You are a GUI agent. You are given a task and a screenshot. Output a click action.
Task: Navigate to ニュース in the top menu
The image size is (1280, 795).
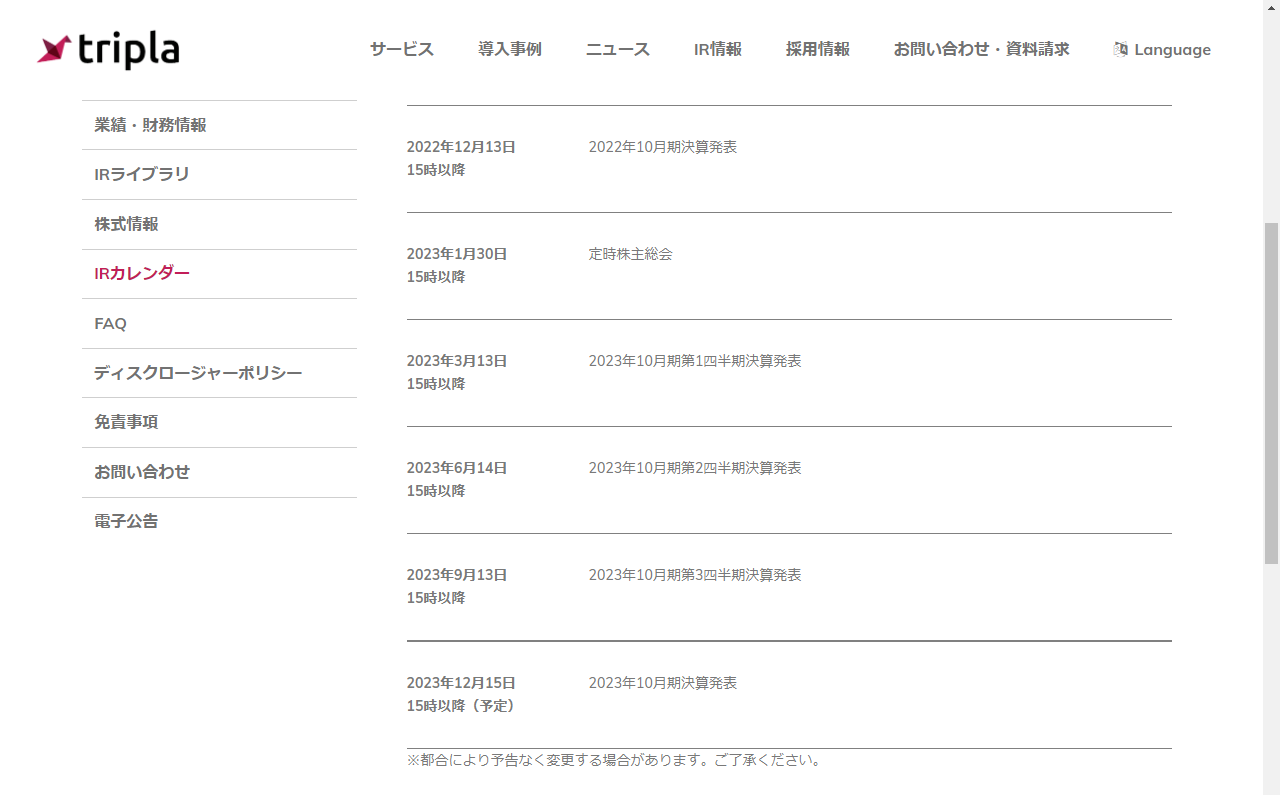pyautogui.click(x=617, y=48)
